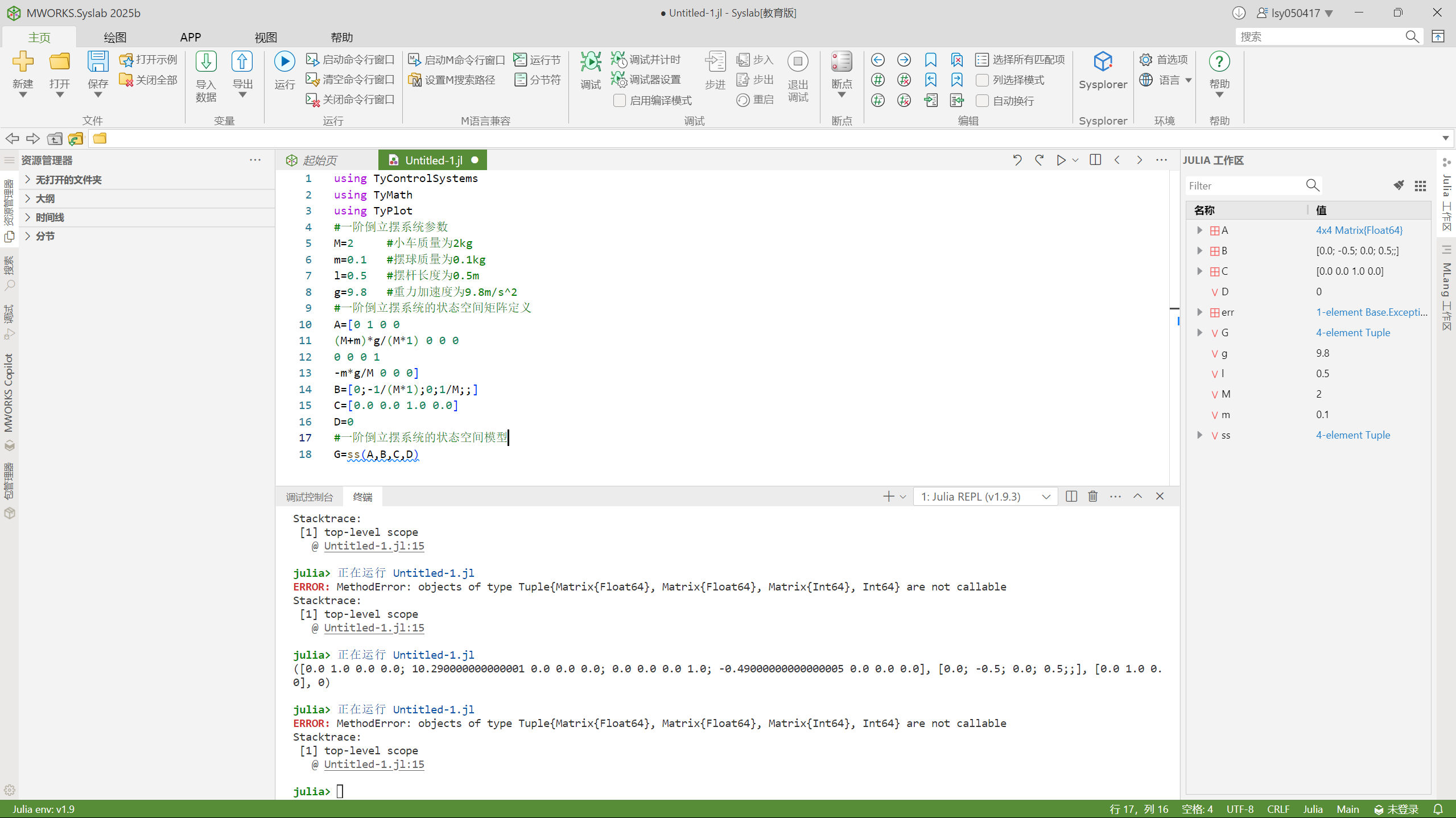Viewport: 1456px width, 818px height.
Task: Switch to the 调试控制台 debug console tab
Action: [309, 497]
